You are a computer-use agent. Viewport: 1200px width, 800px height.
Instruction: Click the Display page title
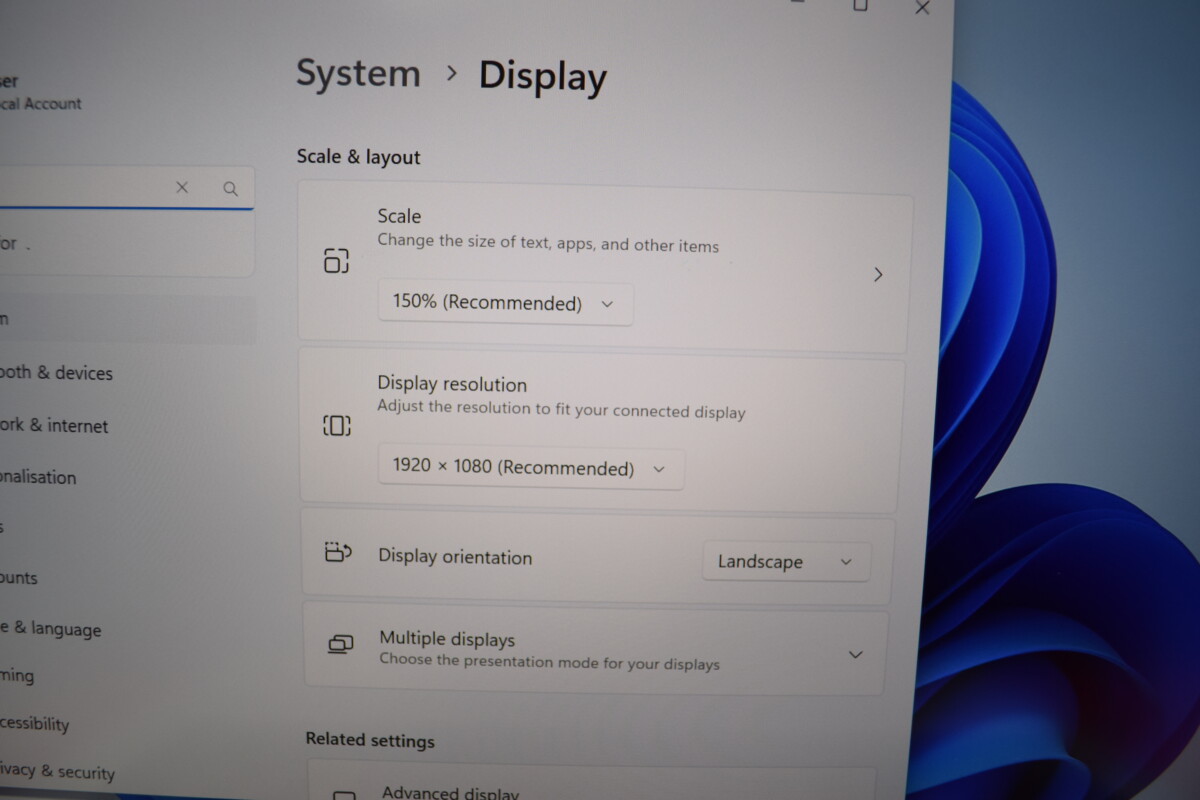(x=543, y=77)
